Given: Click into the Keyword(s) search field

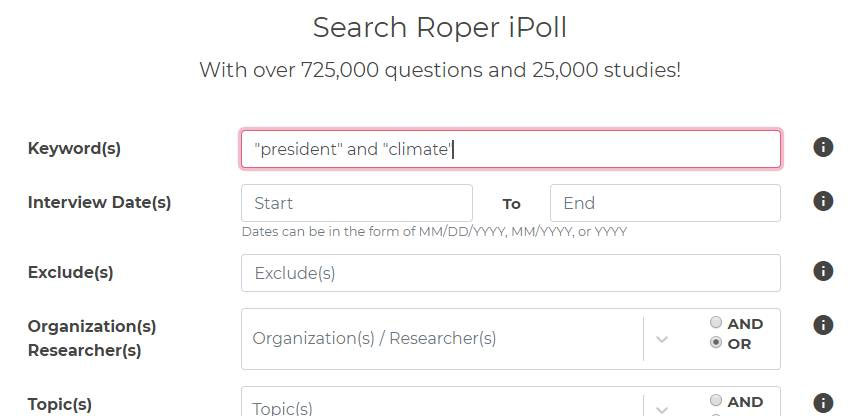Looking at the screenshot, I should (x=511, y=149).
